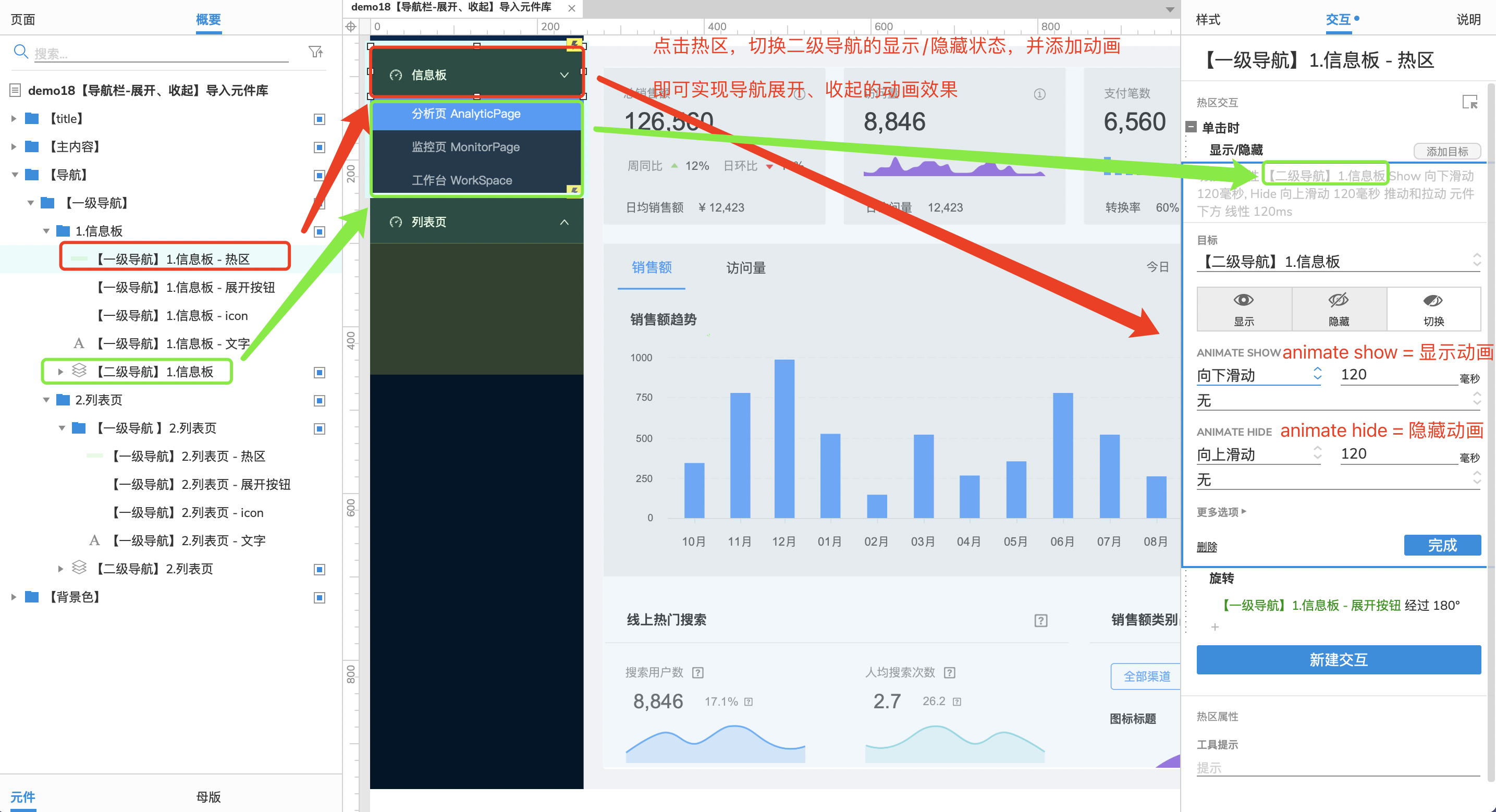
Task: Toggle the marker box on 【背景色】 row
Action: [x=320, y=598]
